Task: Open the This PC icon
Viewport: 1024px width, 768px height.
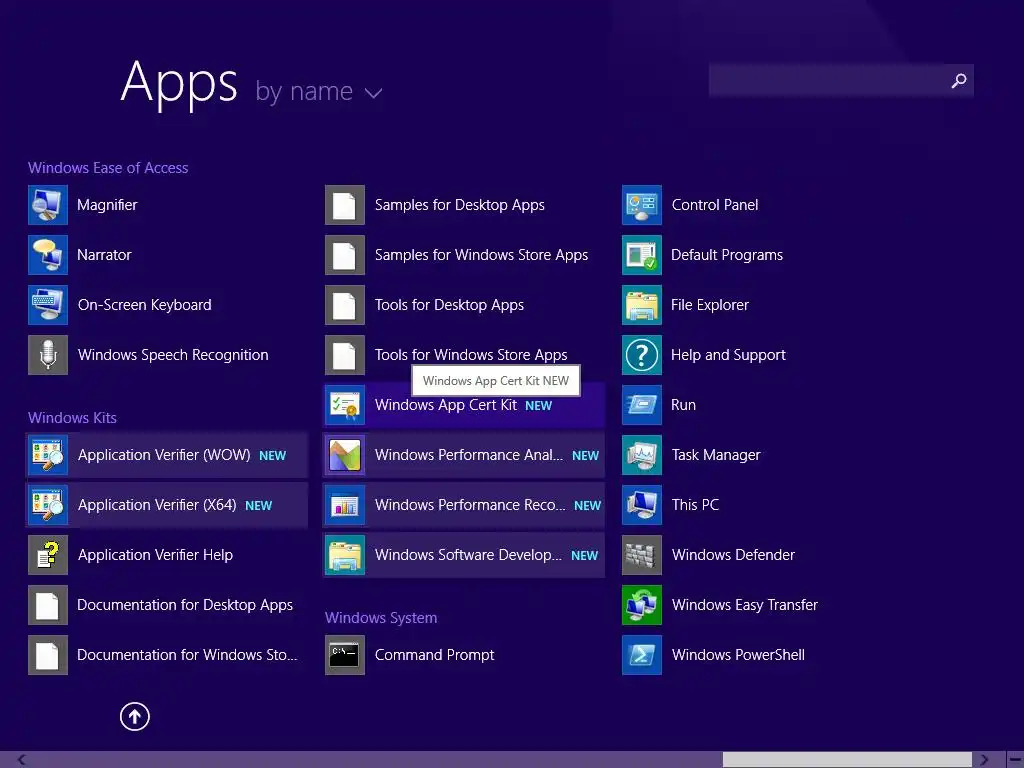Action: (642, 505)
